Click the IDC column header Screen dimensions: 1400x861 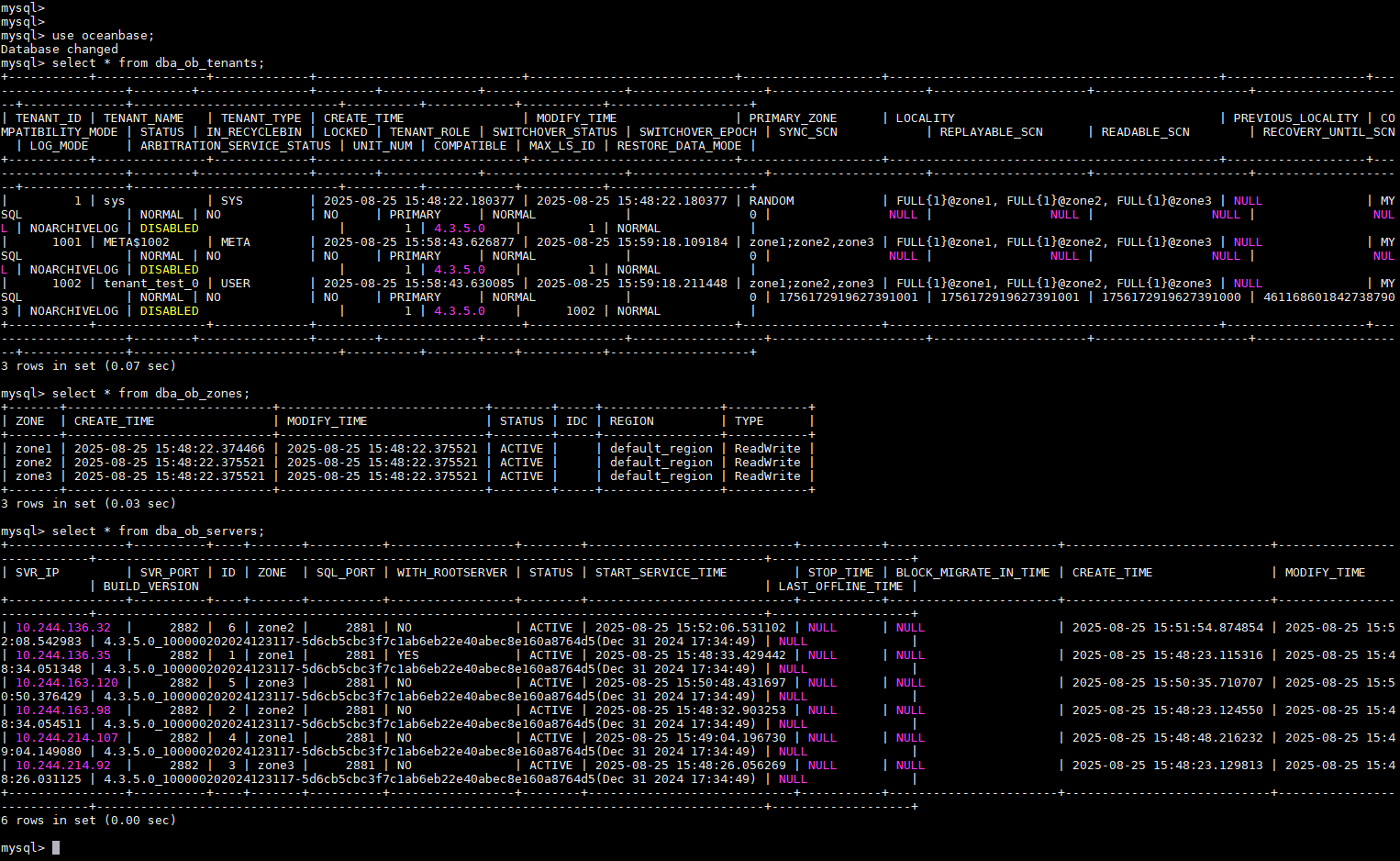tap(577, 421)
